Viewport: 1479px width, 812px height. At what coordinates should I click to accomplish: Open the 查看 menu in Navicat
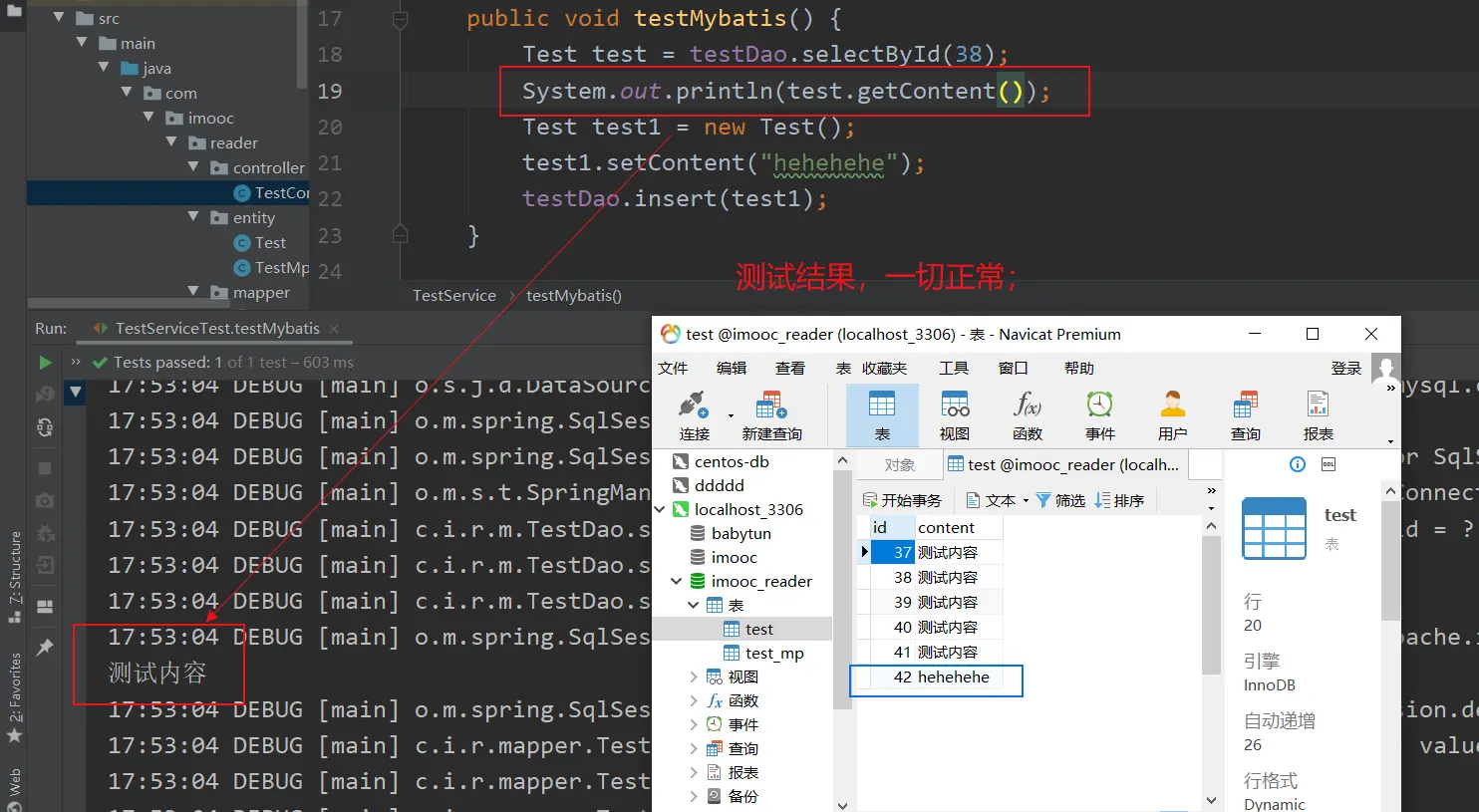coord(790,369)
